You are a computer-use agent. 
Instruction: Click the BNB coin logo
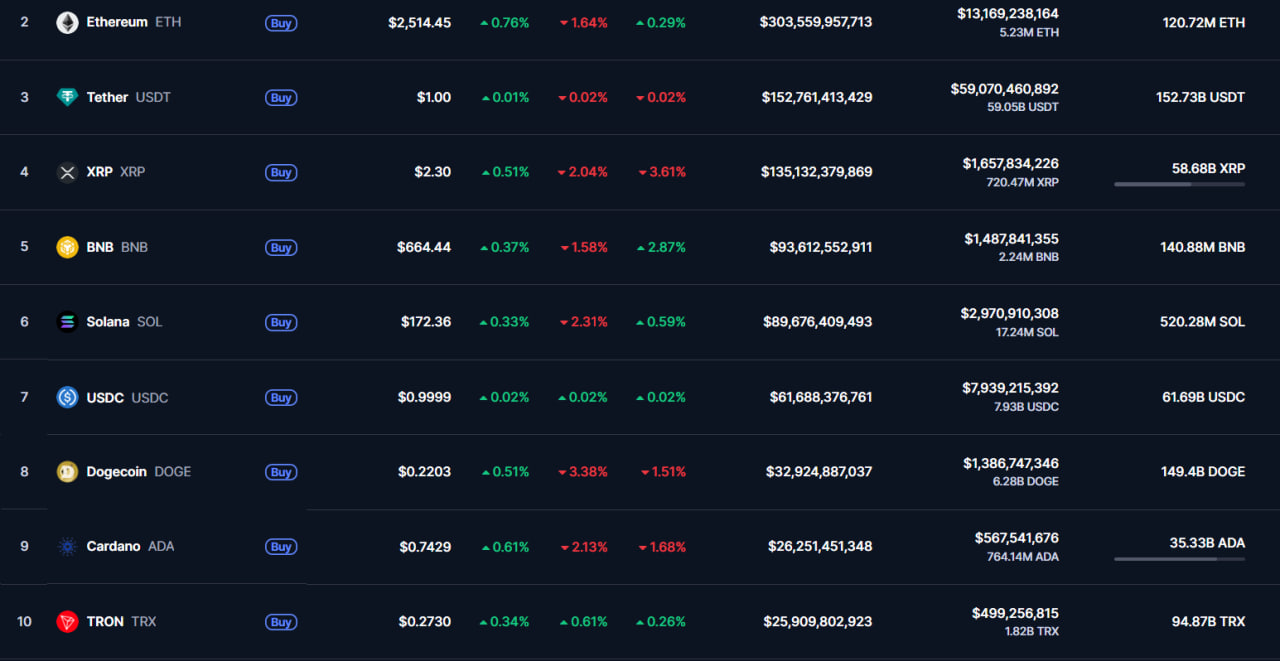pyautogui.click(x=67, y=247)
